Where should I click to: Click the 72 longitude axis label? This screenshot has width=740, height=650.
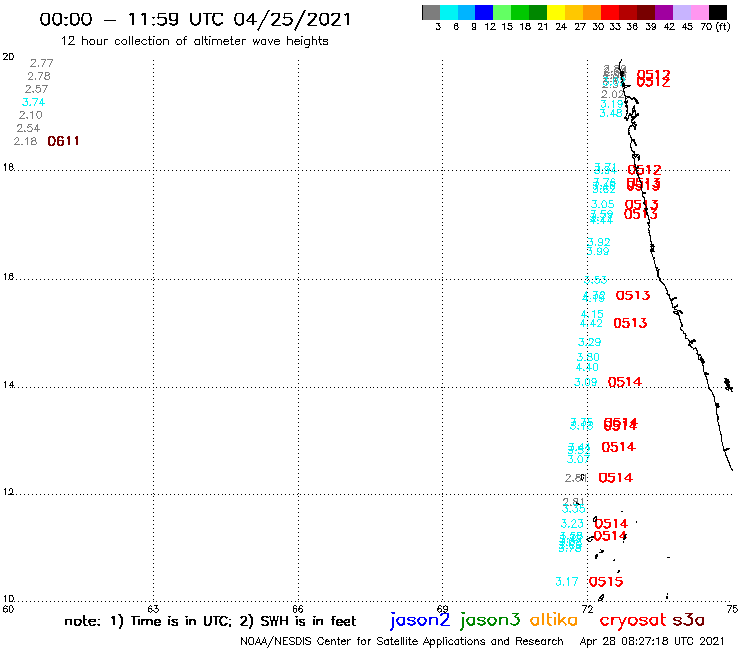pos(587,609)
